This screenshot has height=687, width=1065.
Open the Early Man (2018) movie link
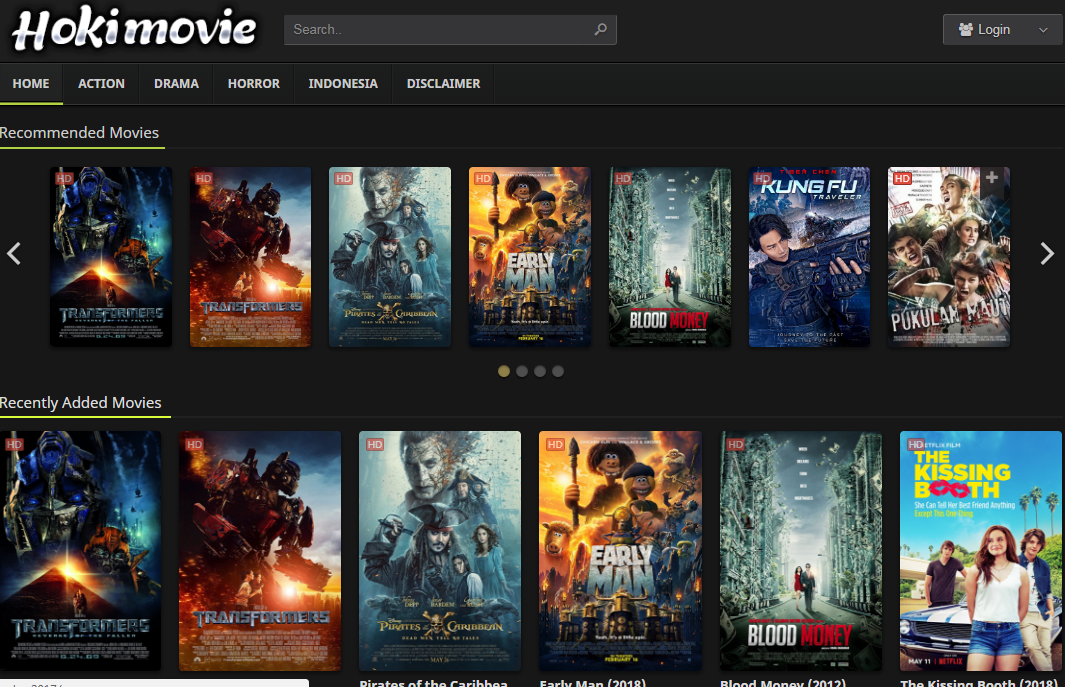tap(591, 682)
